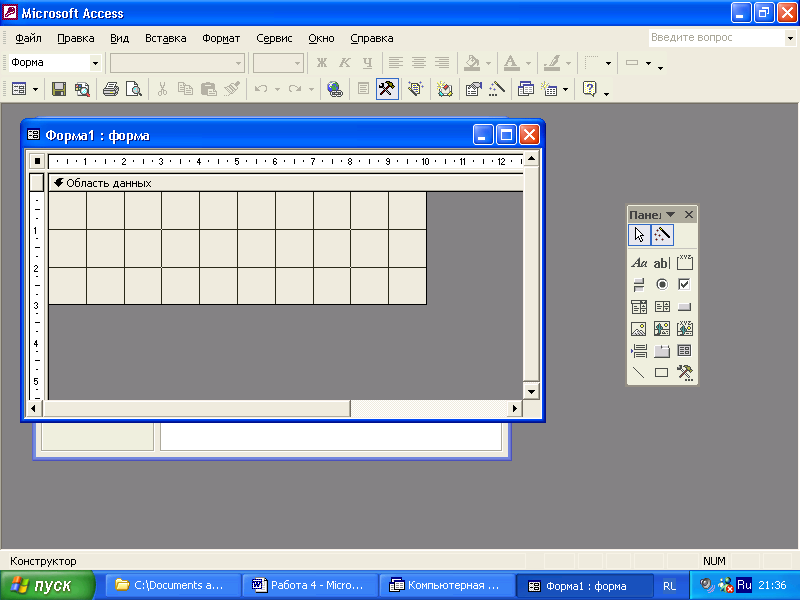Open Fill/Back Color dropdown arrow
Viewport: 800px width, 600px height.
[x=488, y=63]
